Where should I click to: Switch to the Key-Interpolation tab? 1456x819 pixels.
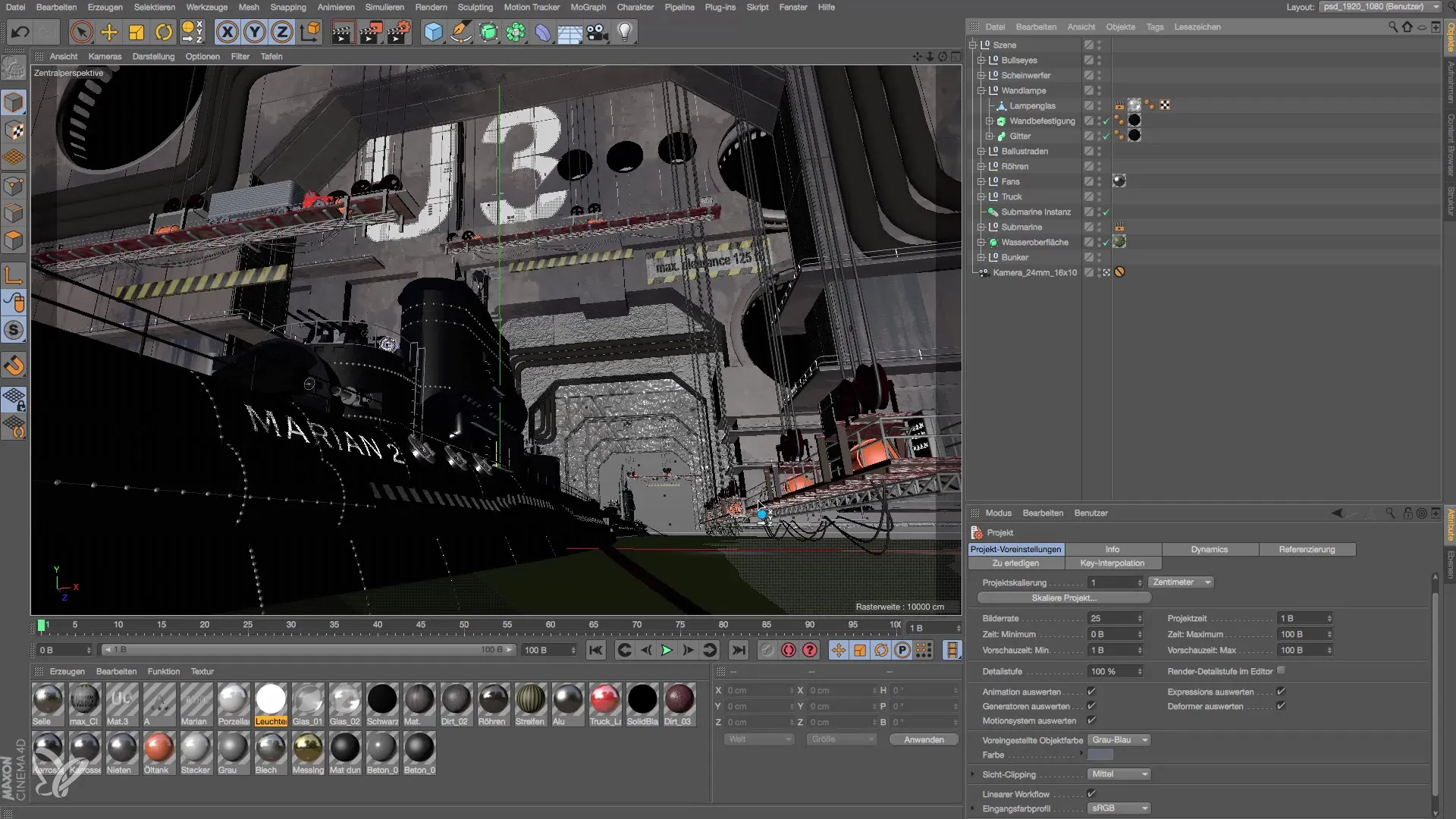pos(1112,563)
